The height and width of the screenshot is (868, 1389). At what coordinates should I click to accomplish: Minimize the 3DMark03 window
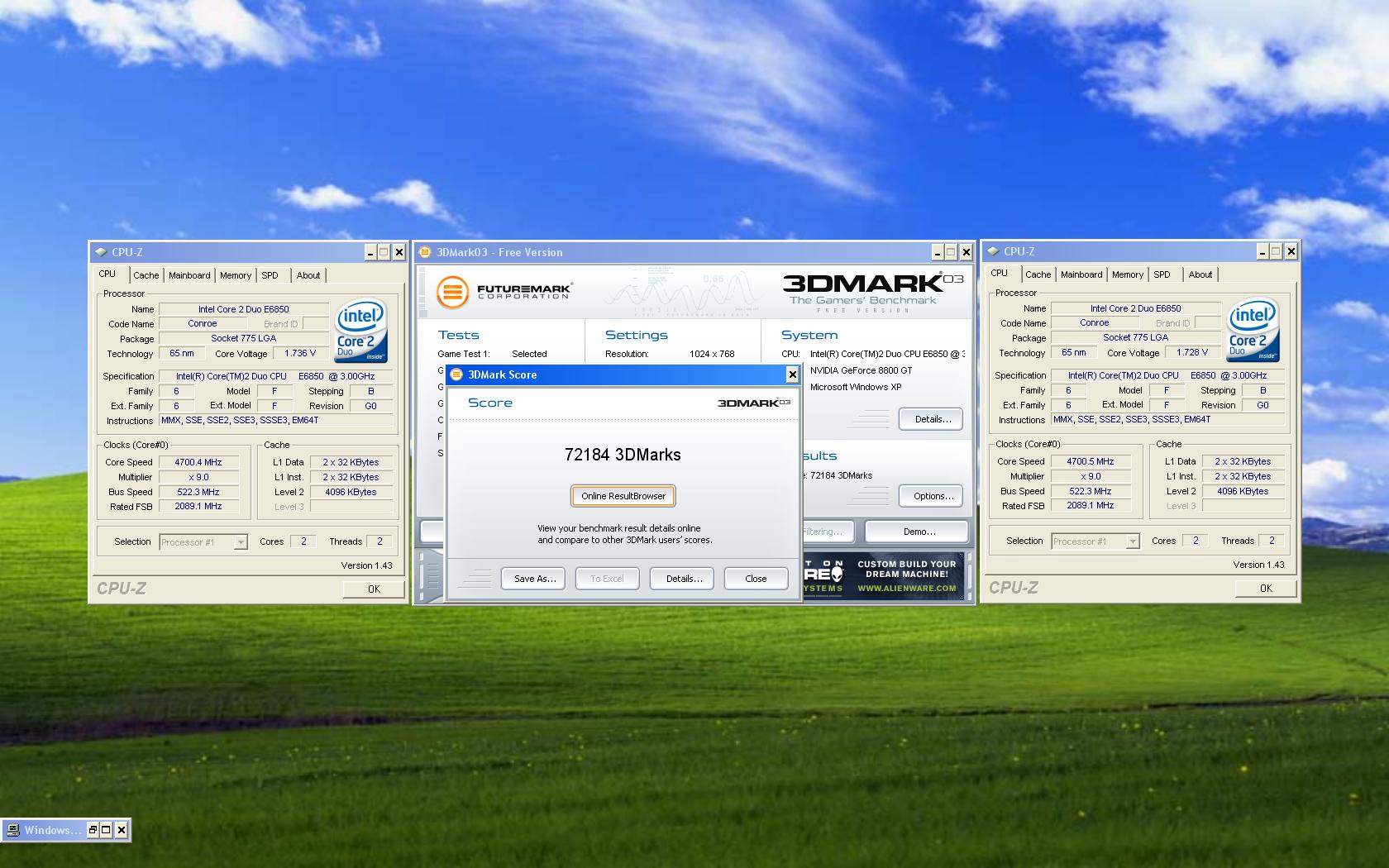point(938,252)
